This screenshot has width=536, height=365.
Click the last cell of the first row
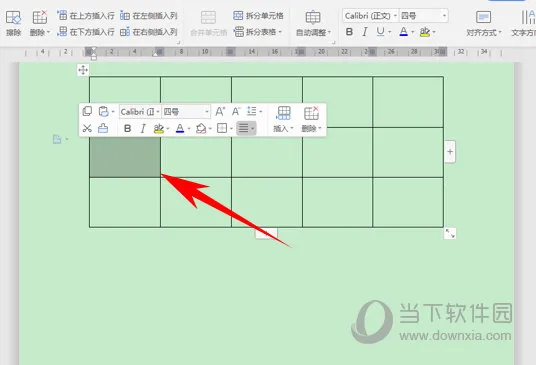pos(408,102)
